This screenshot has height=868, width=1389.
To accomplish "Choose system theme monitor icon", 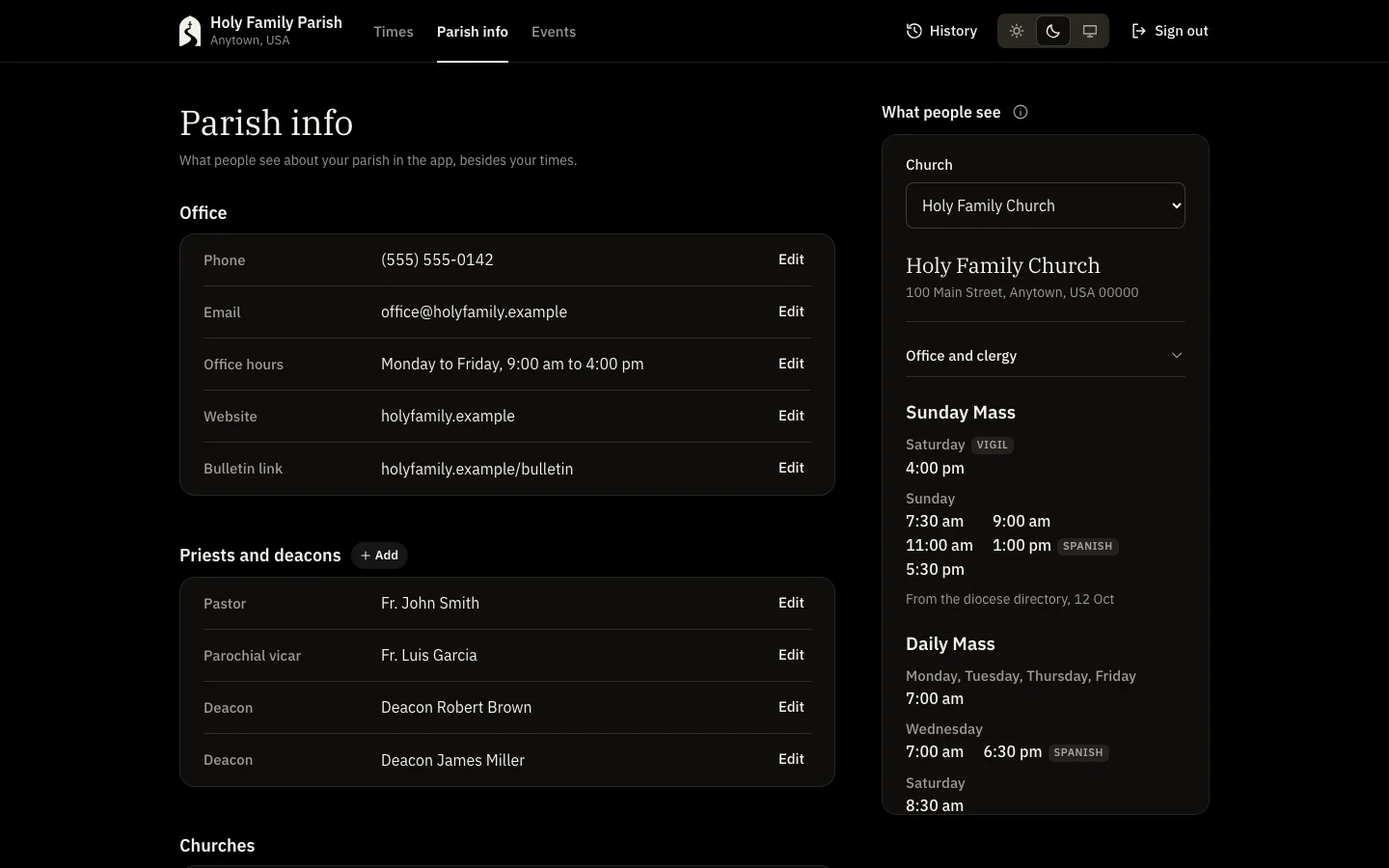I will 1090,31.
